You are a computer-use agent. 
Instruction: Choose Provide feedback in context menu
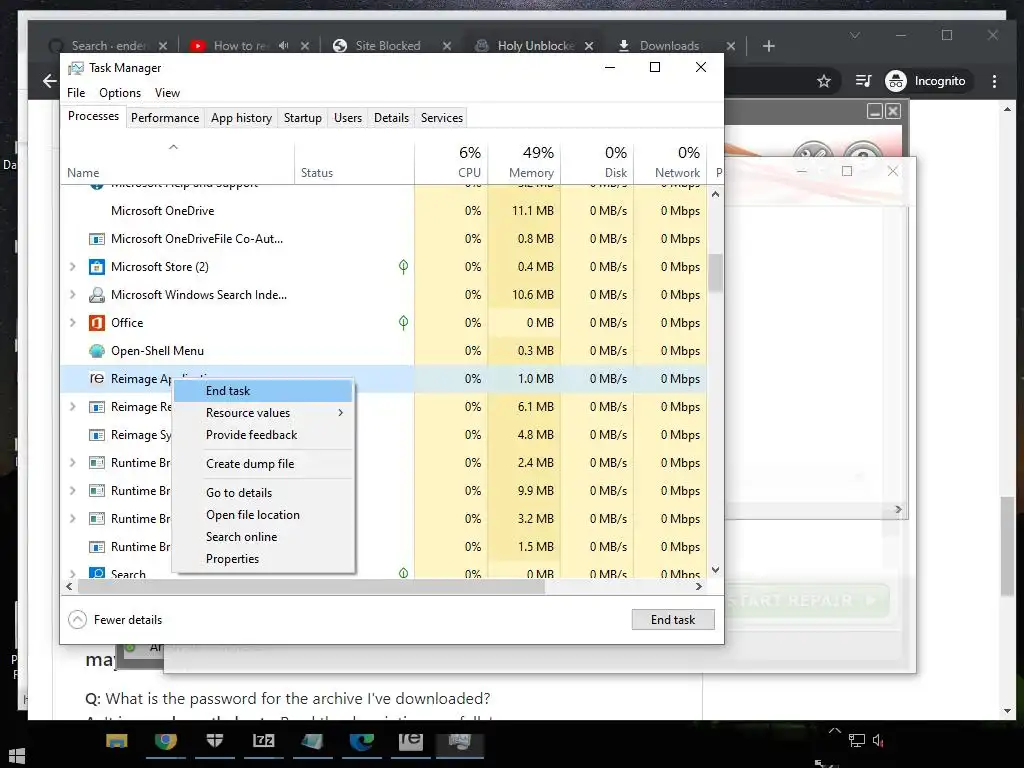pos(263,435)
